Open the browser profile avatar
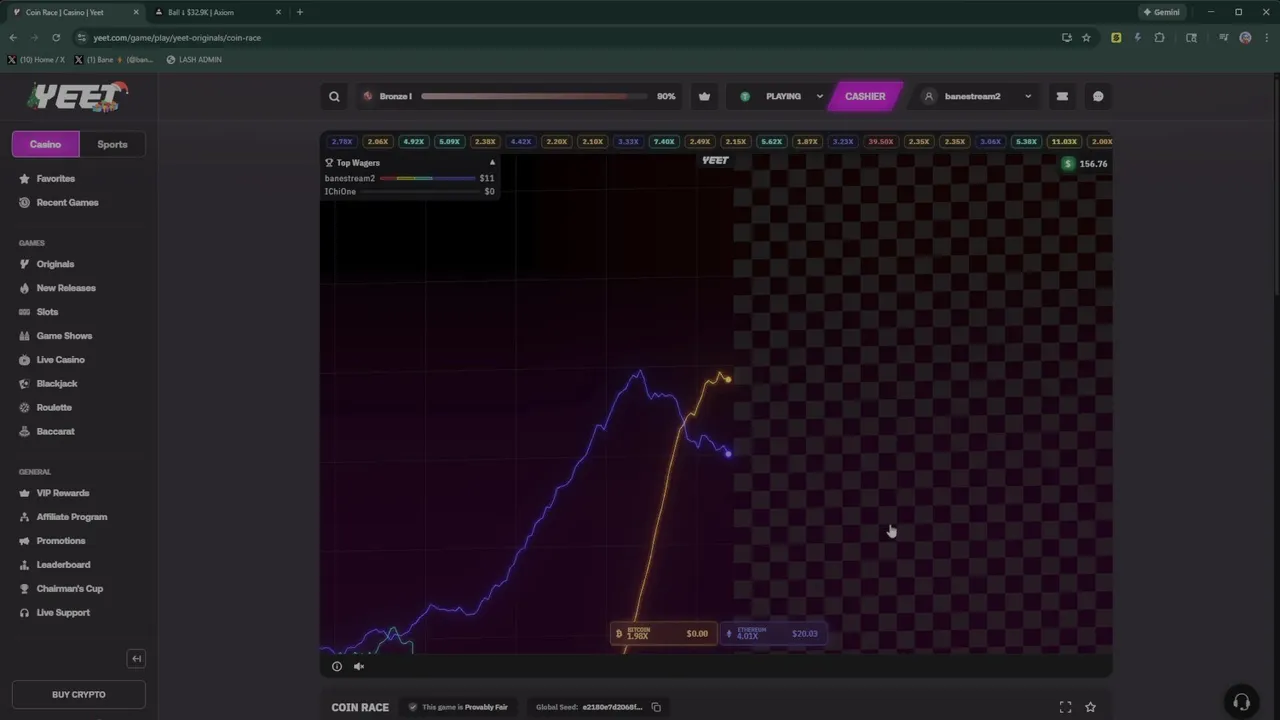Viewport: 1280px width, 720px height. 1245,37
